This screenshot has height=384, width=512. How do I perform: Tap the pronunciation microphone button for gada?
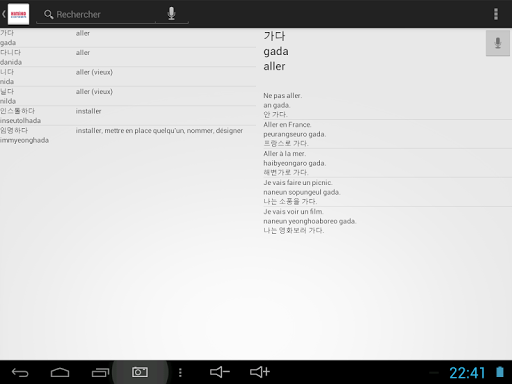(x=498, y=43)
